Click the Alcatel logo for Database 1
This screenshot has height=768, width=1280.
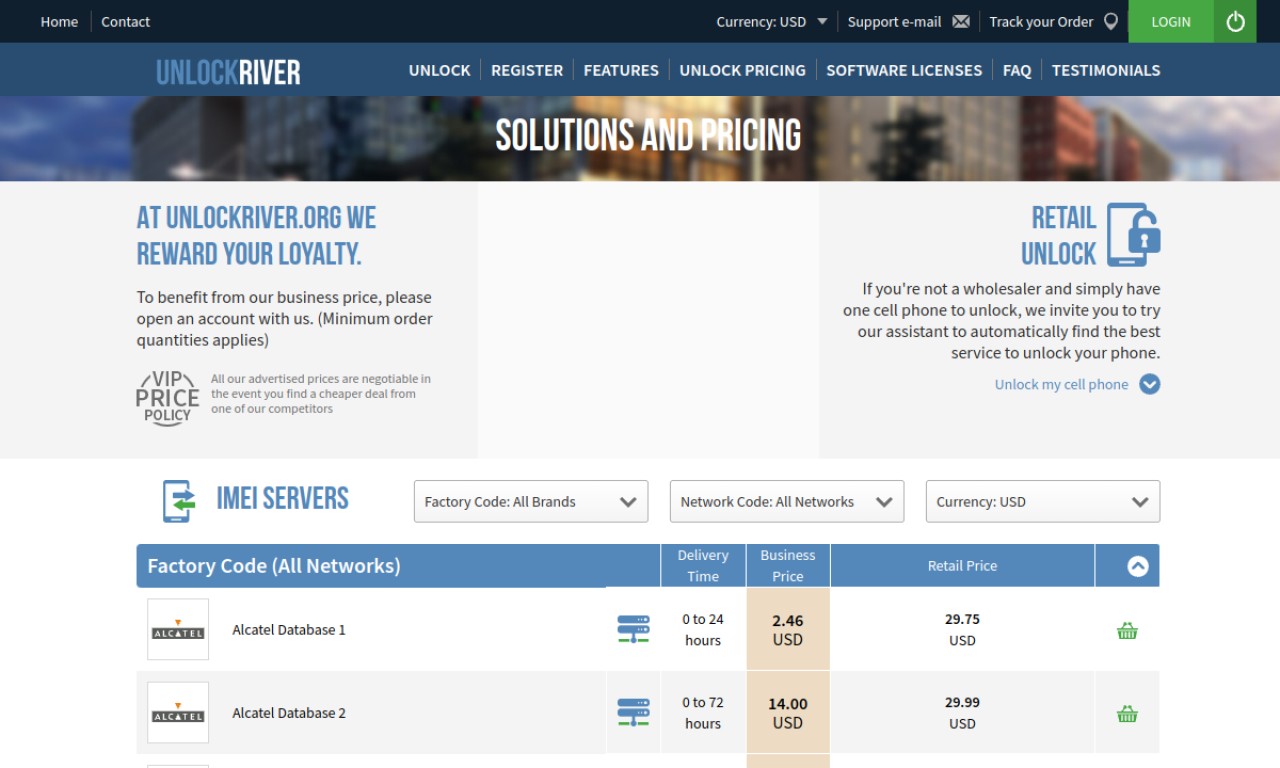(178, 629)
